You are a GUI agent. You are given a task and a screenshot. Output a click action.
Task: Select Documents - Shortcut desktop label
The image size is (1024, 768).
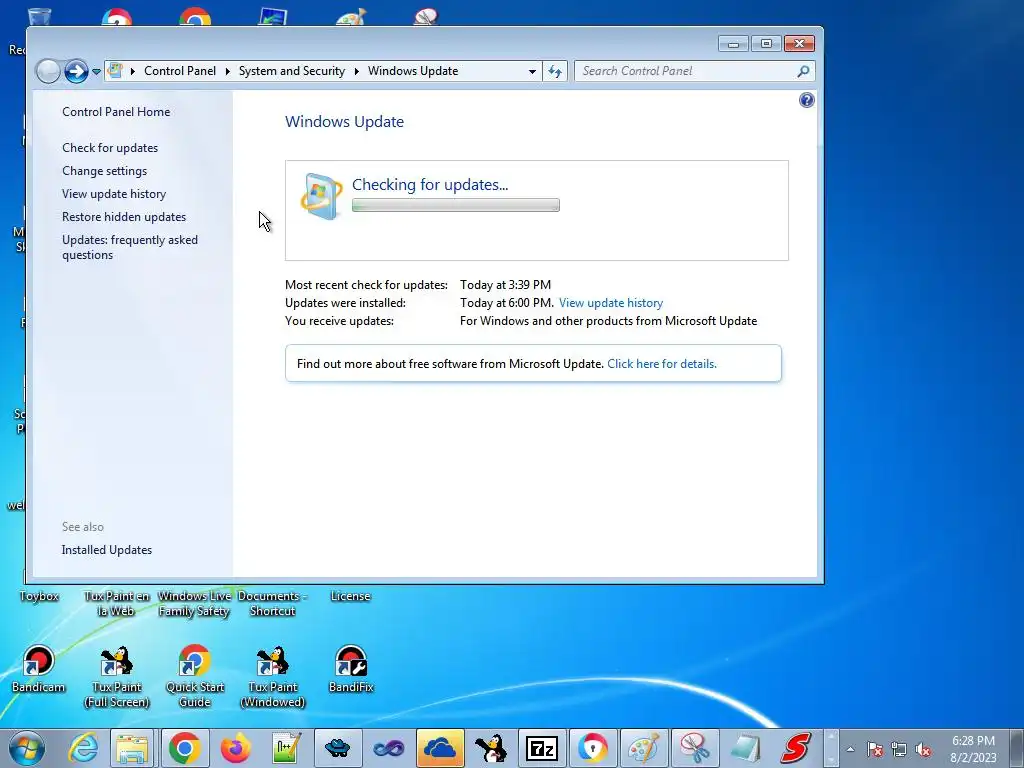(272, 604)
